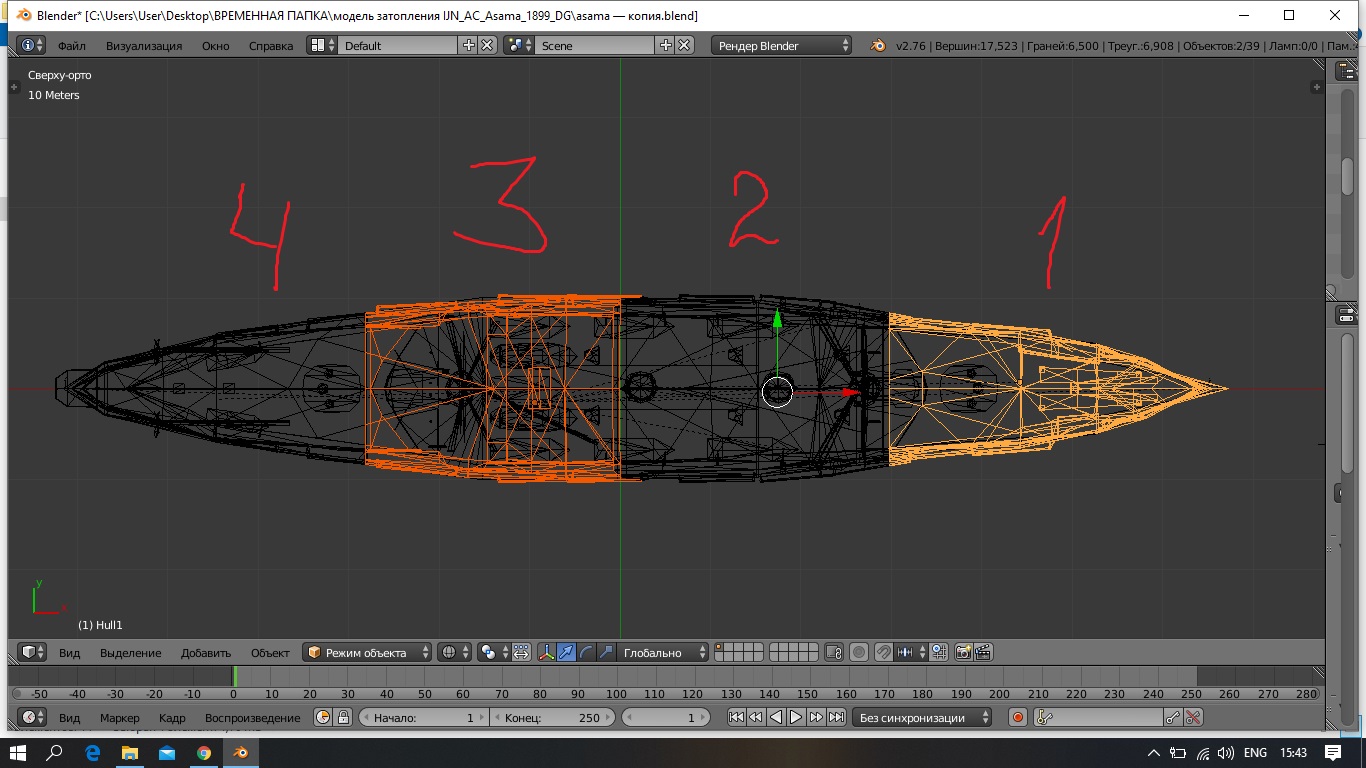This screenshot has height=768, width=1366.
Task: Jump to the first frame of the timeline
Action: [736, 717]
